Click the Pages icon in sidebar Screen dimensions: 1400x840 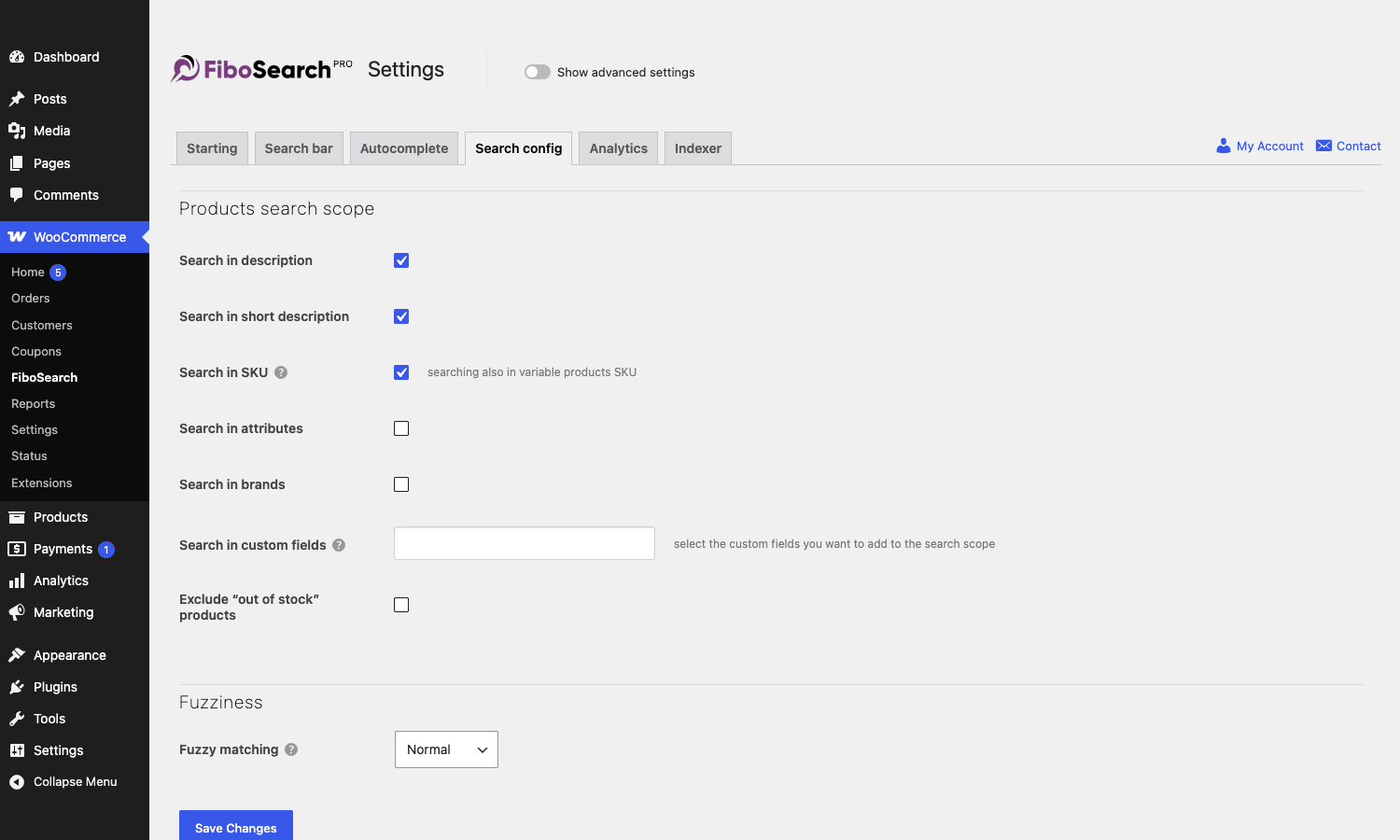(x=17, y=163)
